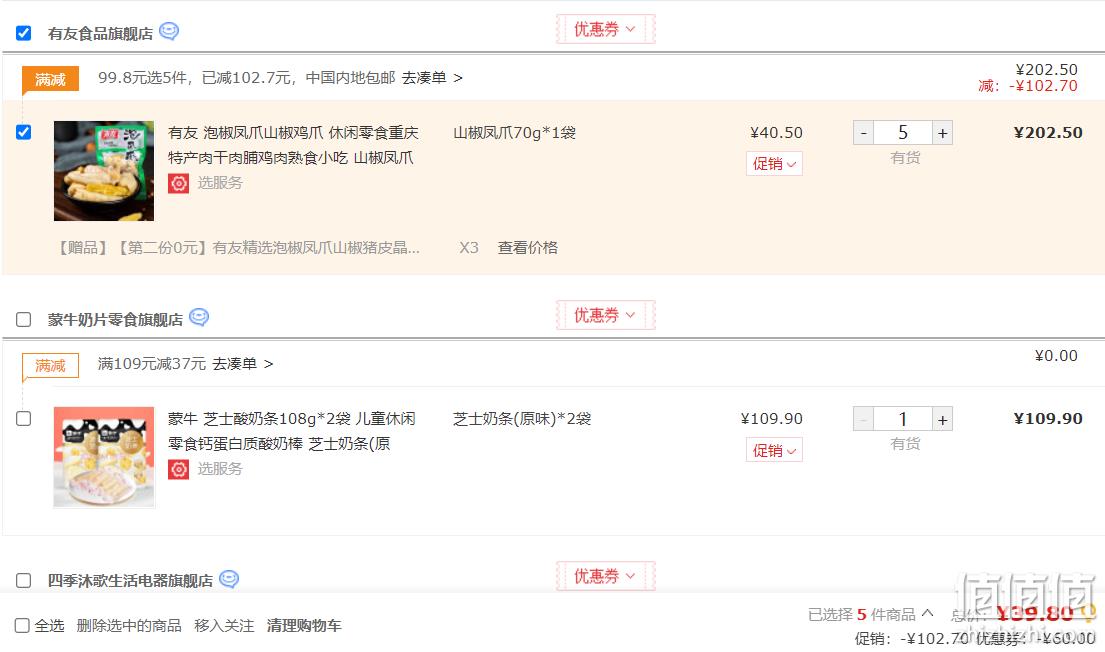Click 删除选中的商品
Image resolution: width=1105 pixels, height=652 pixels.
coord(129,626)
